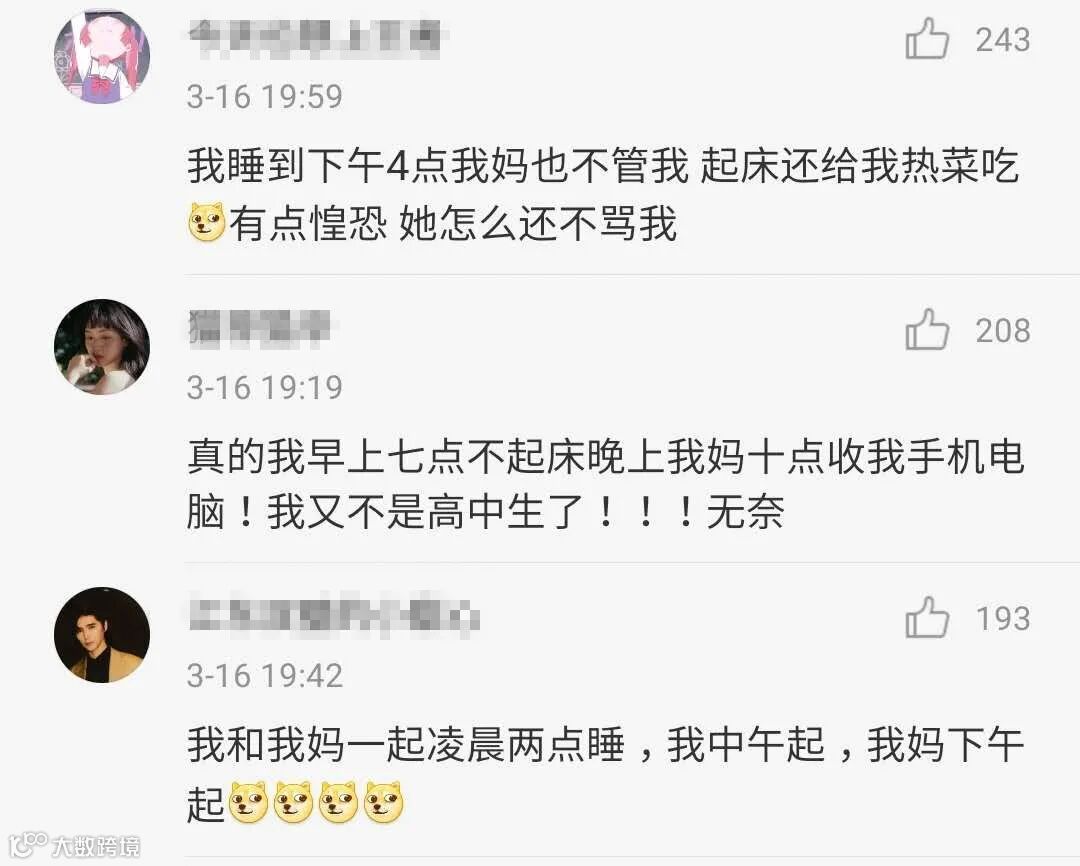This screenshot has height=866, width=1080.
Task: Like the comment with 193 likes
Action: pos(927,617)
